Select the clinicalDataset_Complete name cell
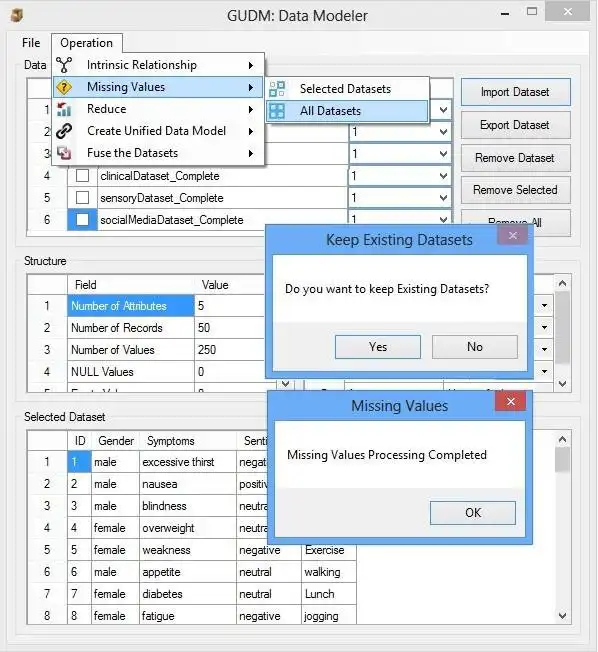Screen dimensions: 598x652 click(222, 176)
